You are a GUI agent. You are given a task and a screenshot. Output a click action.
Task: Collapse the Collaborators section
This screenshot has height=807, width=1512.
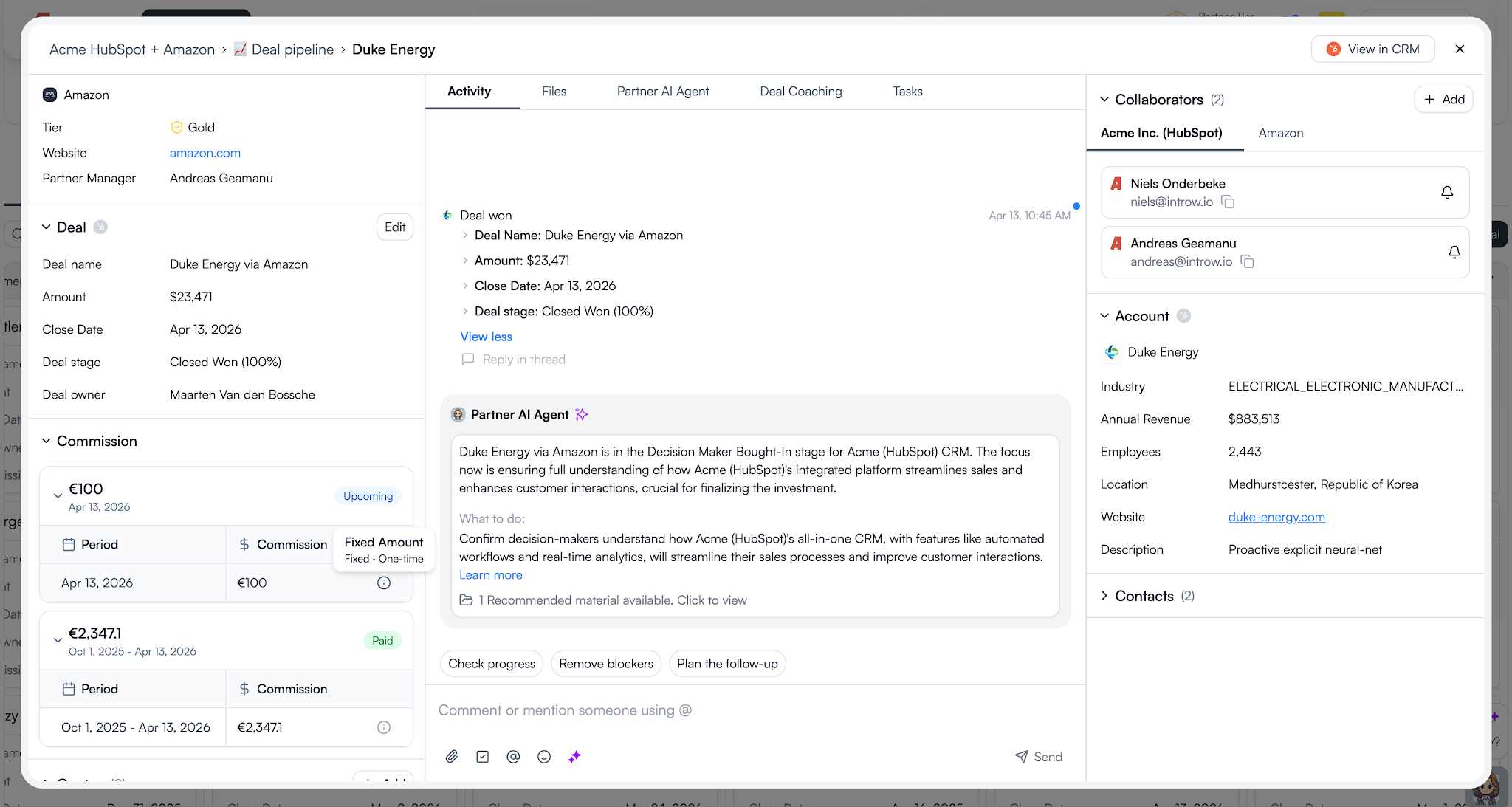pyautogui.click(x=1104, y=100)
